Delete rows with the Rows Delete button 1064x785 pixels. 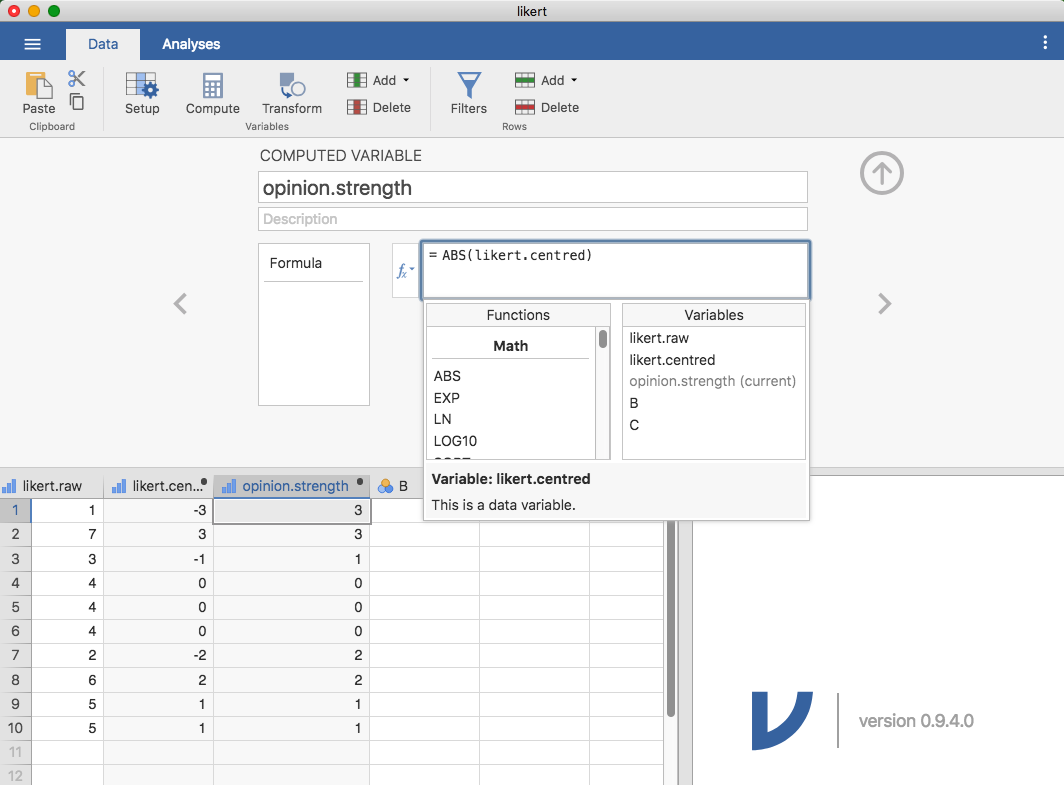[547, 107]
